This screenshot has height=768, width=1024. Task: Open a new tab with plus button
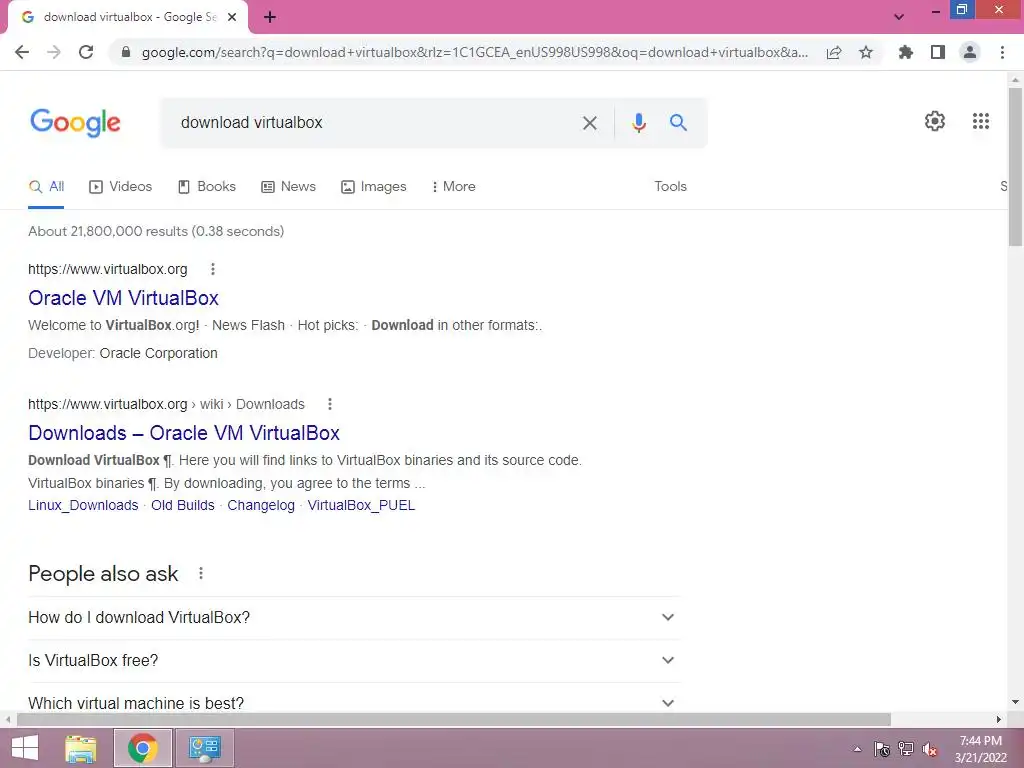pos(270,17)
